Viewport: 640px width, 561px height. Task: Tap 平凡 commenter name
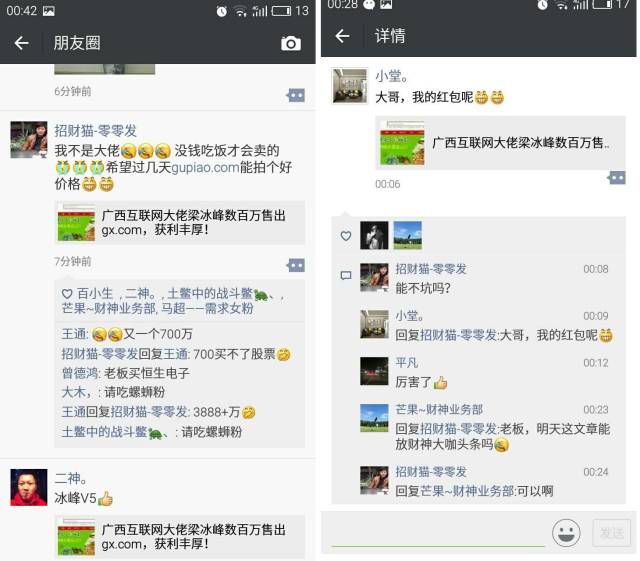tap(407, 363)
